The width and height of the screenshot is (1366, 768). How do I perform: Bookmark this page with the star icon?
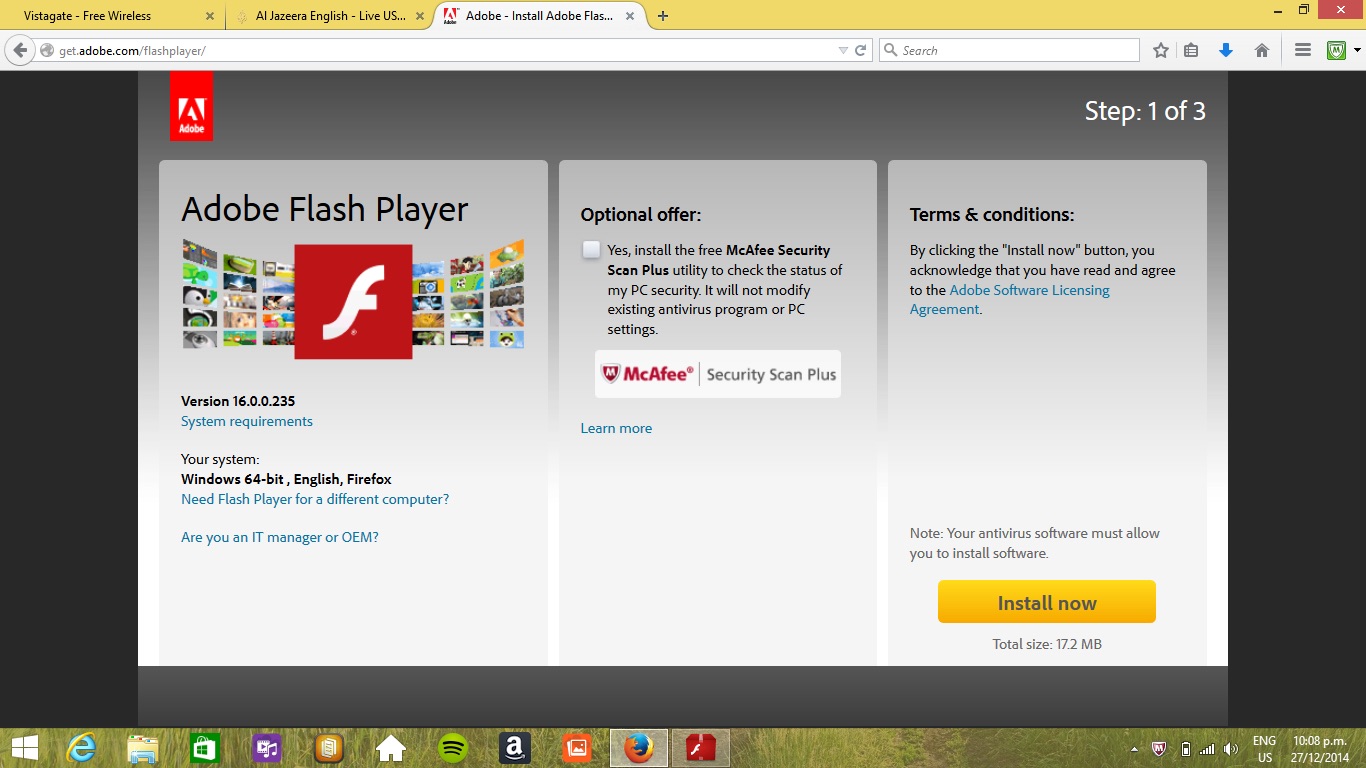tap(1160, 50)
